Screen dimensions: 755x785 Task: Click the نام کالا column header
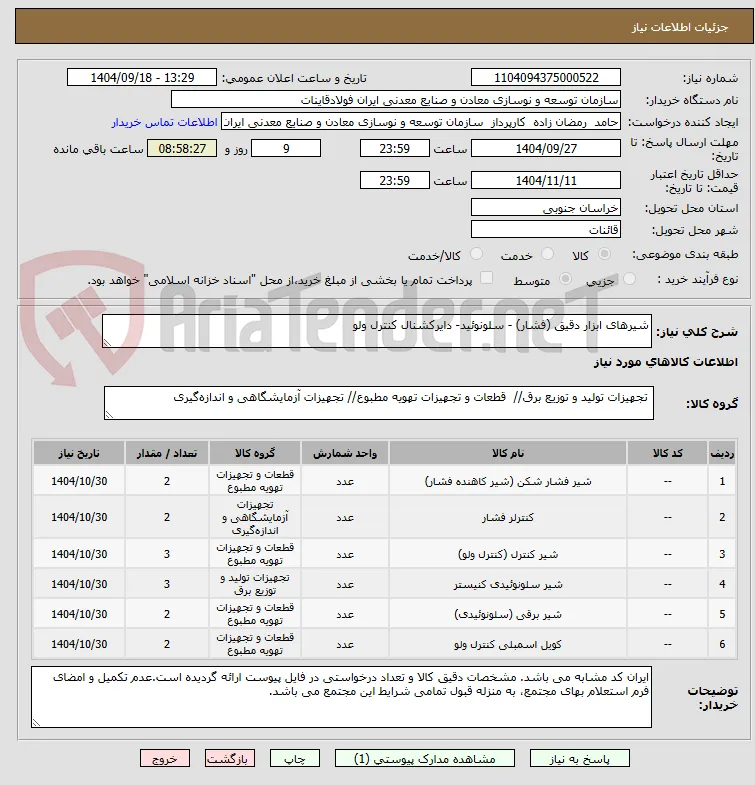508,453
